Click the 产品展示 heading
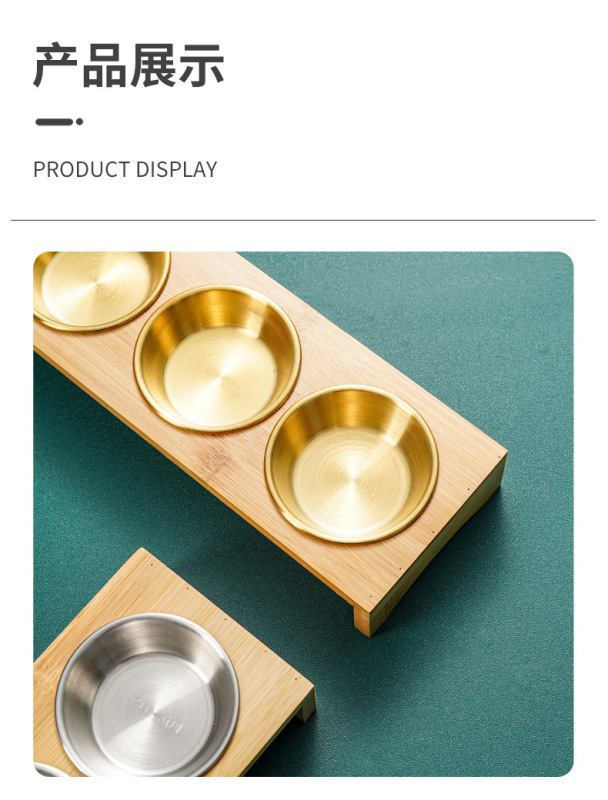The image size is (608, 800). point(129,65)
